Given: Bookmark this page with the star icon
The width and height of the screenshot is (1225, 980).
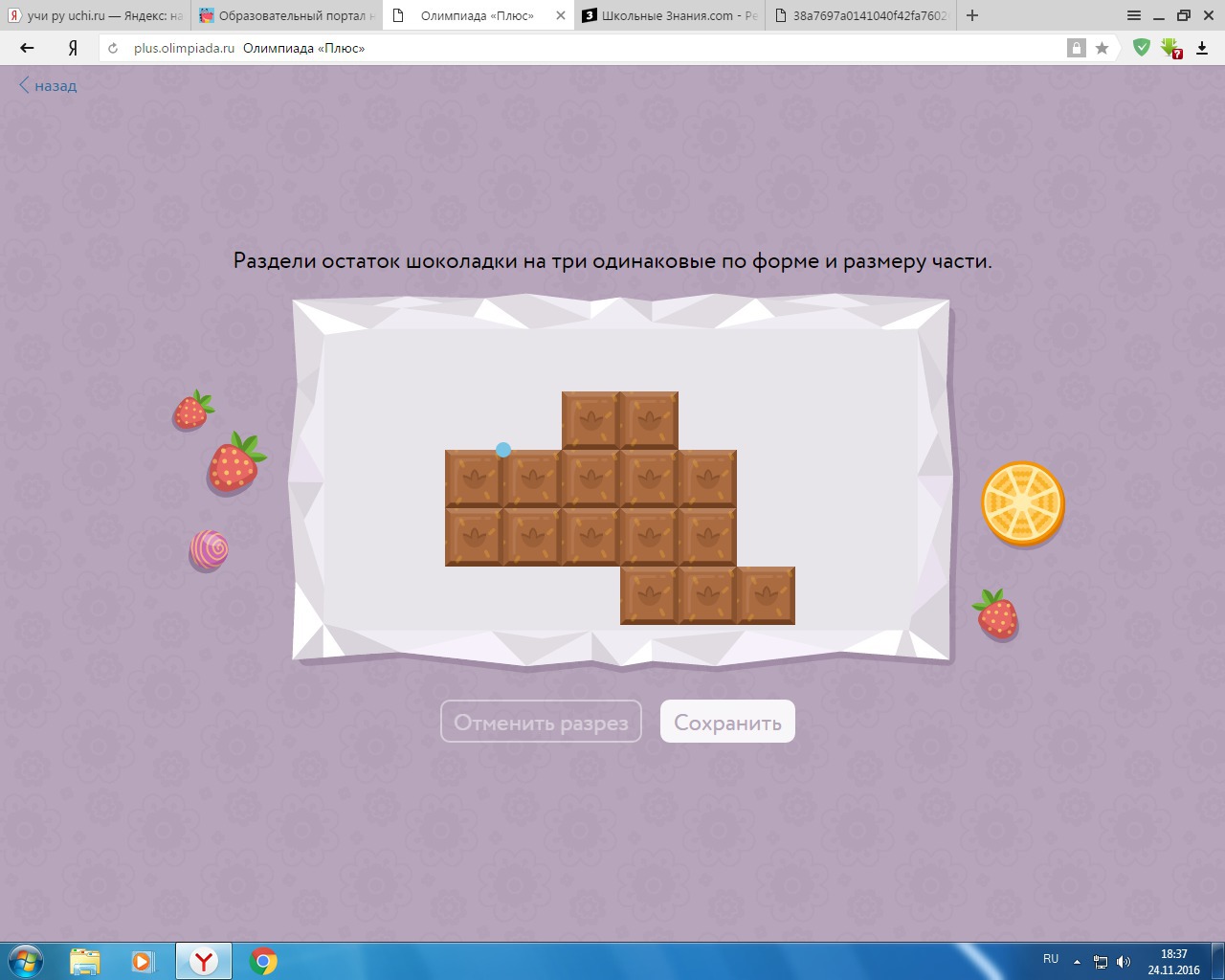Looking at the screenshot, I should point(1102,48).
